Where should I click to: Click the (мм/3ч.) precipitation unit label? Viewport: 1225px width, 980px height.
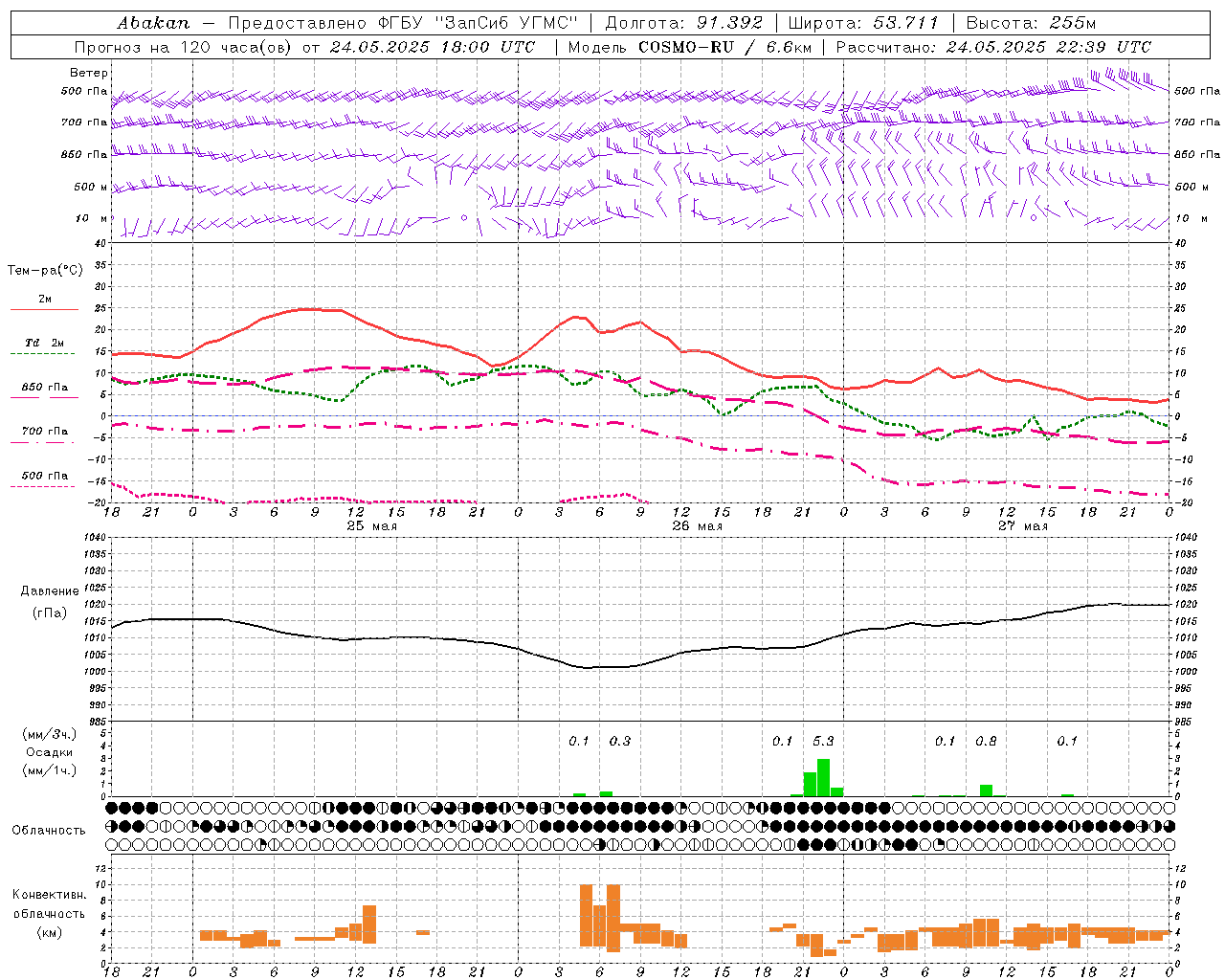coord(50,734)
